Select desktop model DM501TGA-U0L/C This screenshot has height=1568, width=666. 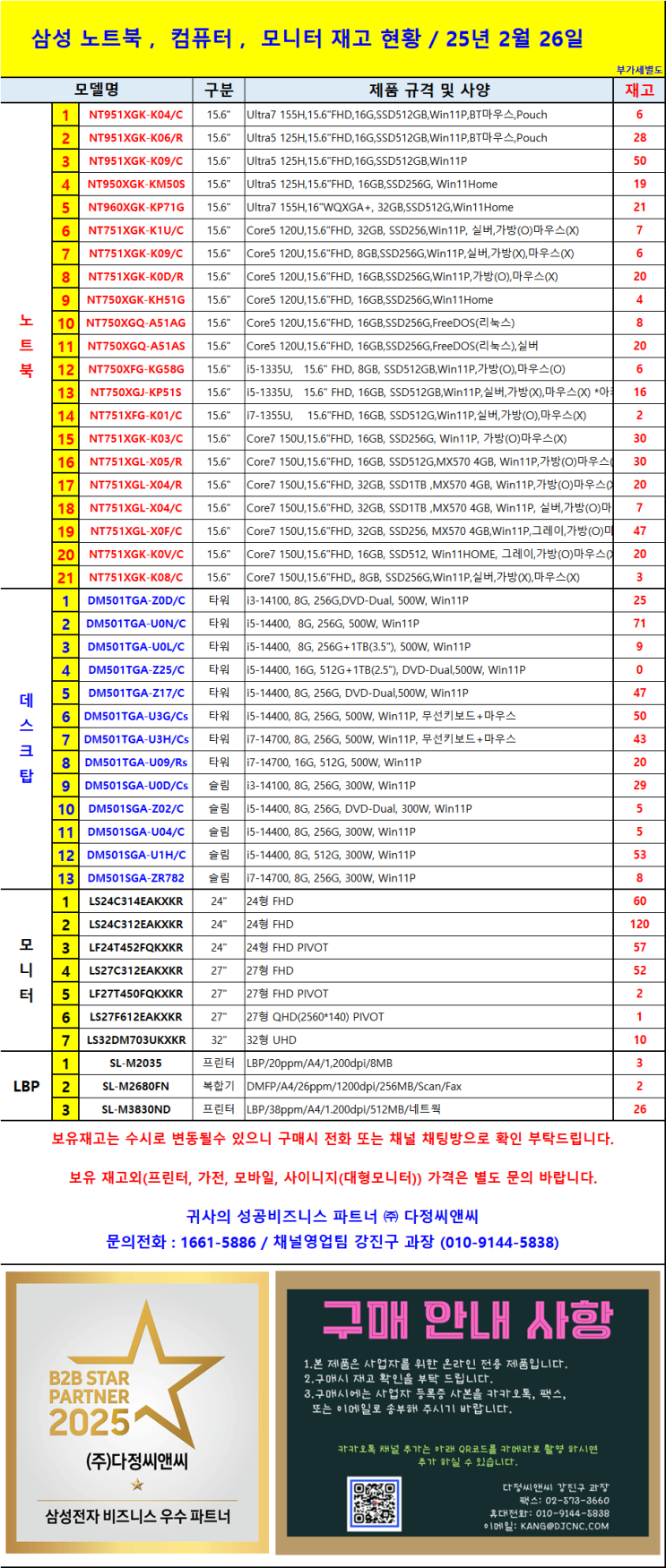click(135, 647)
